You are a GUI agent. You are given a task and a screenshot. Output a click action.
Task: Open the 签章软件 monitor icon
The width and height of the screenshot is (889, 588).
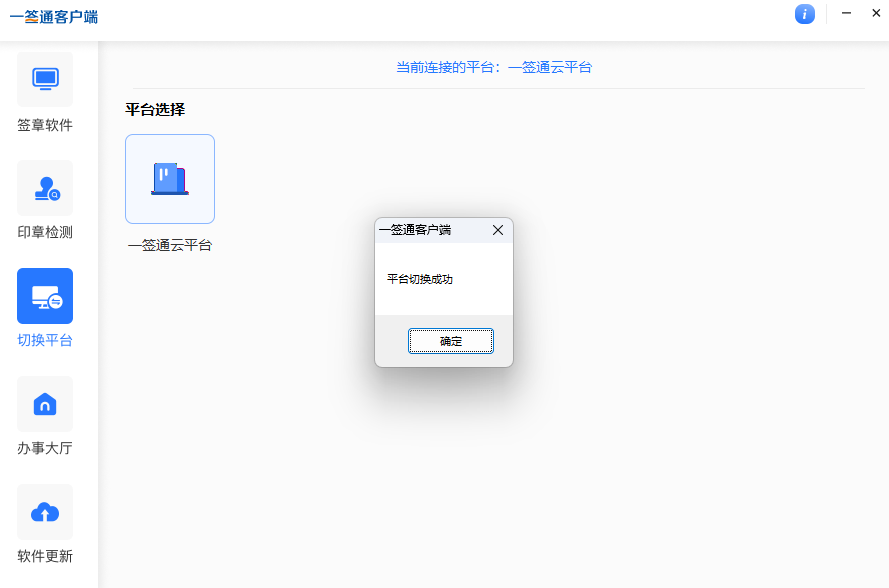click(x=45, y=79)
